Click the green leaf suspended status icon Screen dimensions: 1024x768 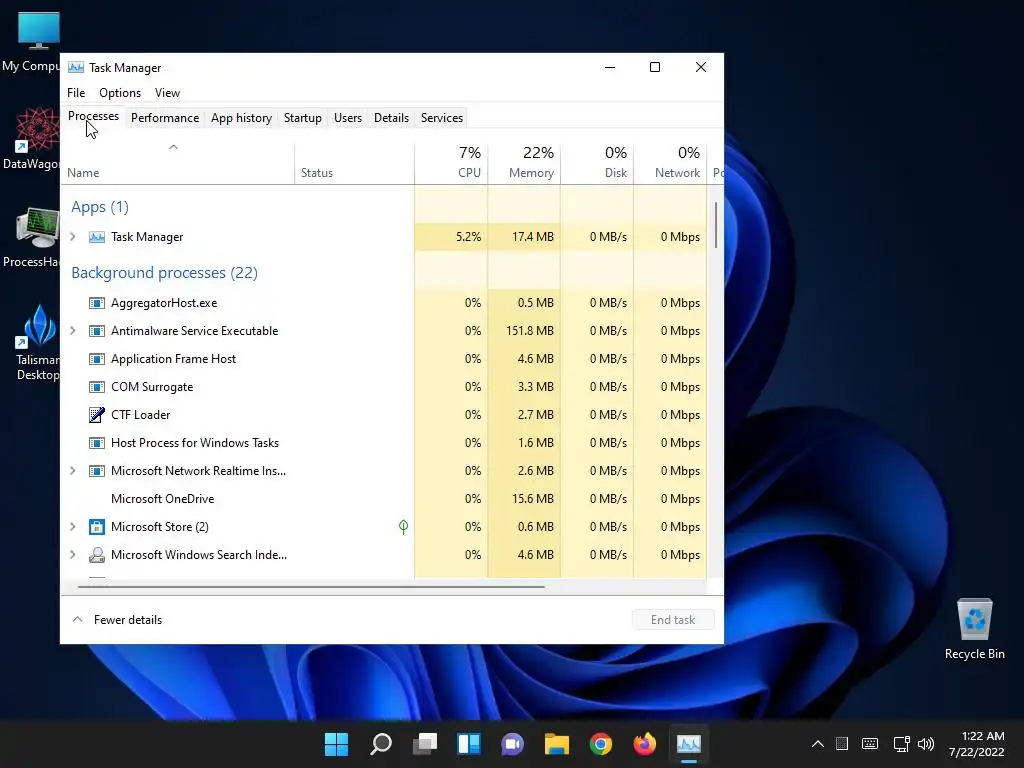pyautogui.click(x=404, y=526)
